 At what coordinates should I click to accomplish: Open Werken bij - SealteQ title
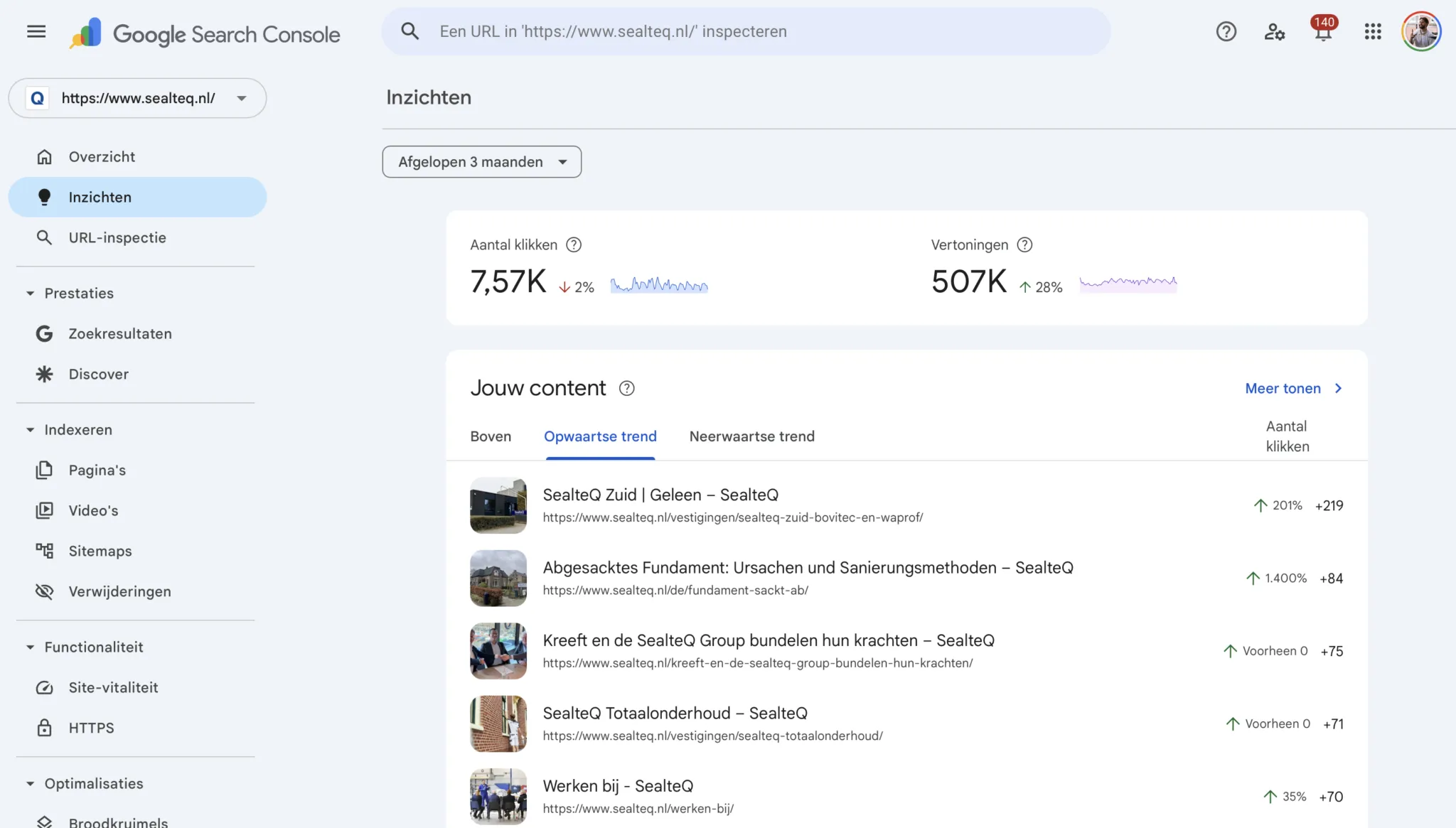pyautogui.click(x=618, y=785)
